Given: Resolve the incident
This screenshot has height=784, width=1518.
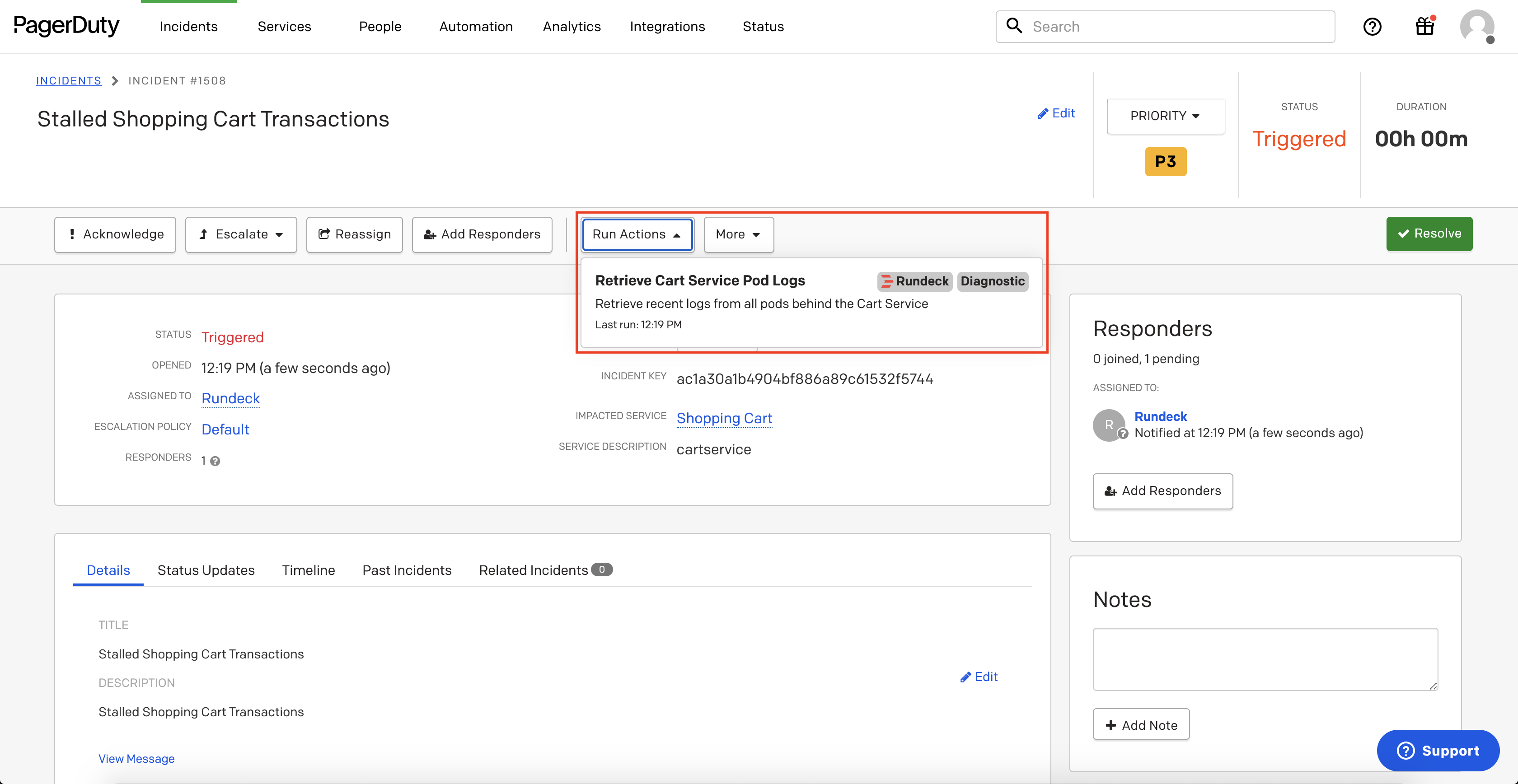Looking at the screenshot, I should coord(1429,234).
